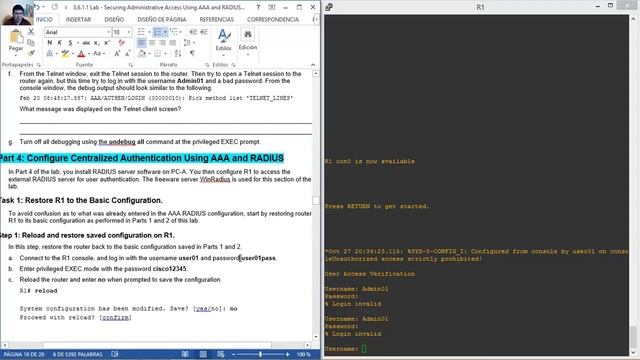Click the PÁGINA 10 DE 20 indicator
Viewport: 640px width, 360px height.
[24, 354]
